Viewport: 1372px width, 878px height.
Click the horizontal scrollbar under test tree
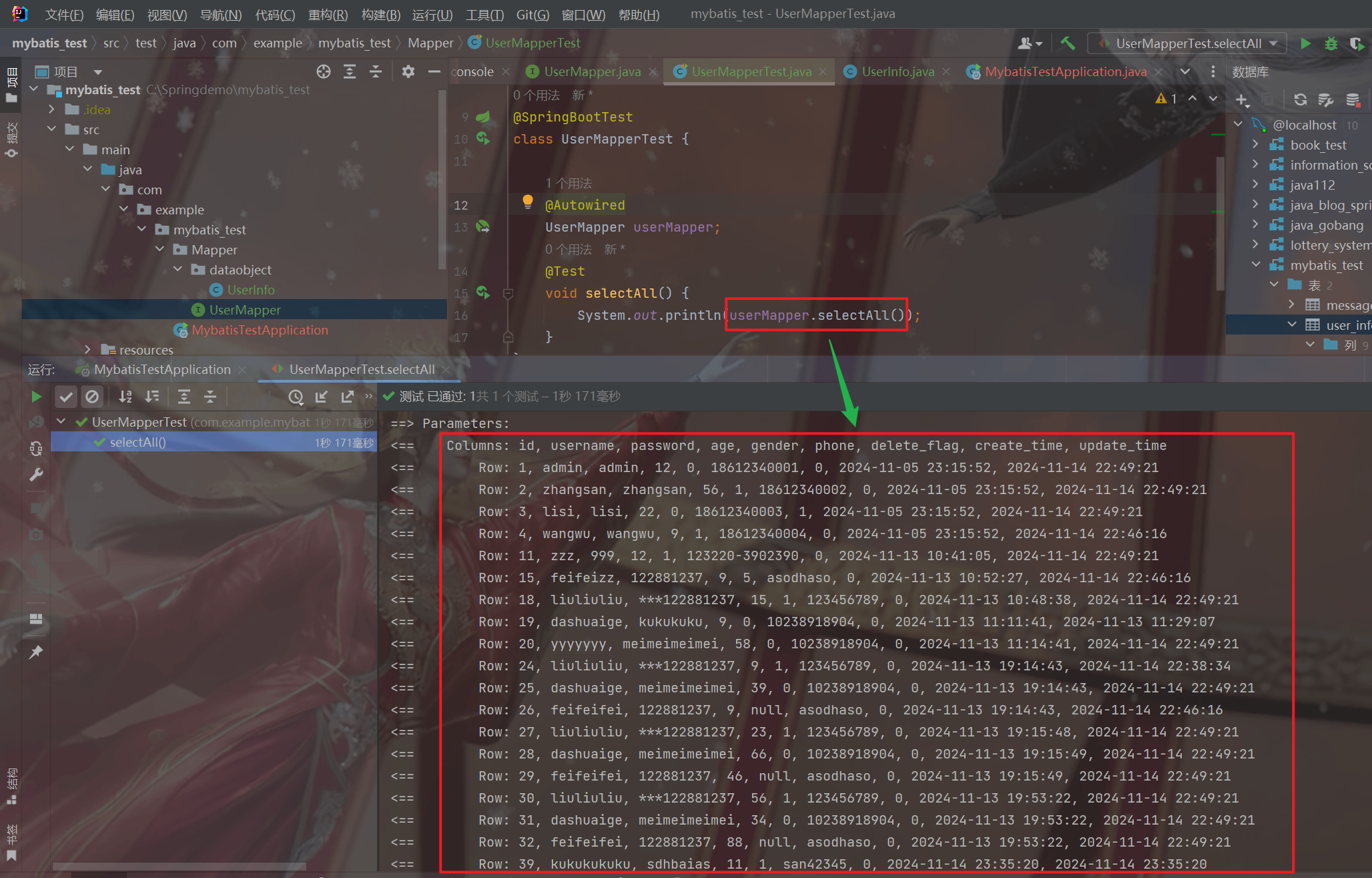(x=179, y=867)
